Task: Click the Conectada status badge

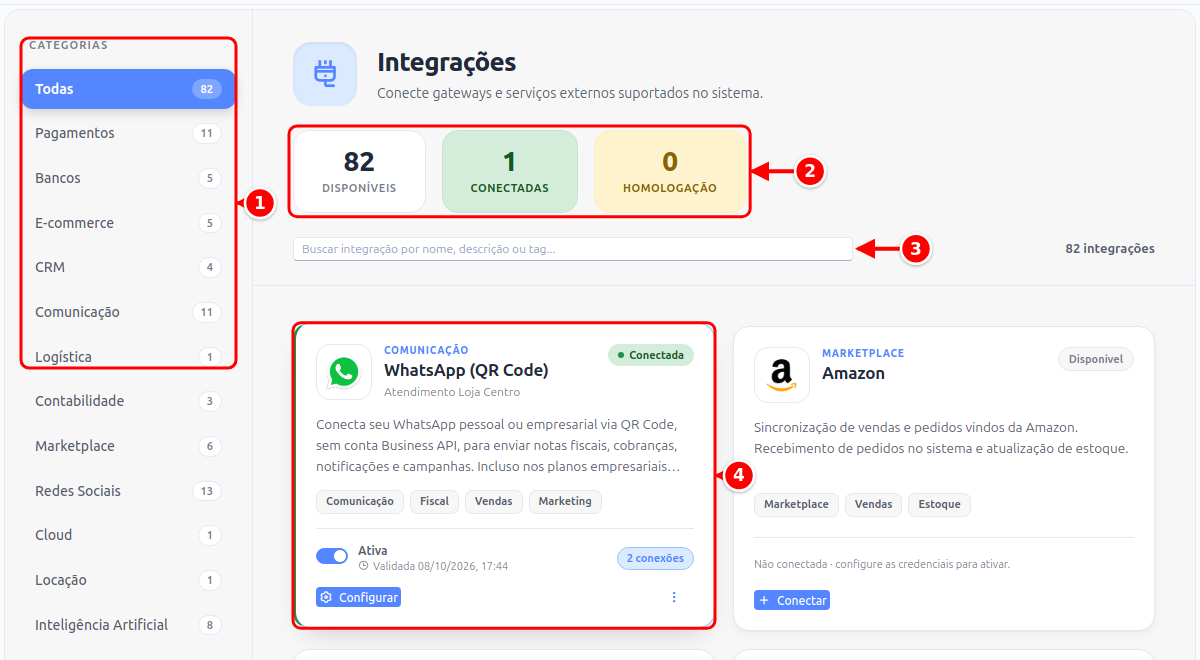Action: [x=650, y=355]
